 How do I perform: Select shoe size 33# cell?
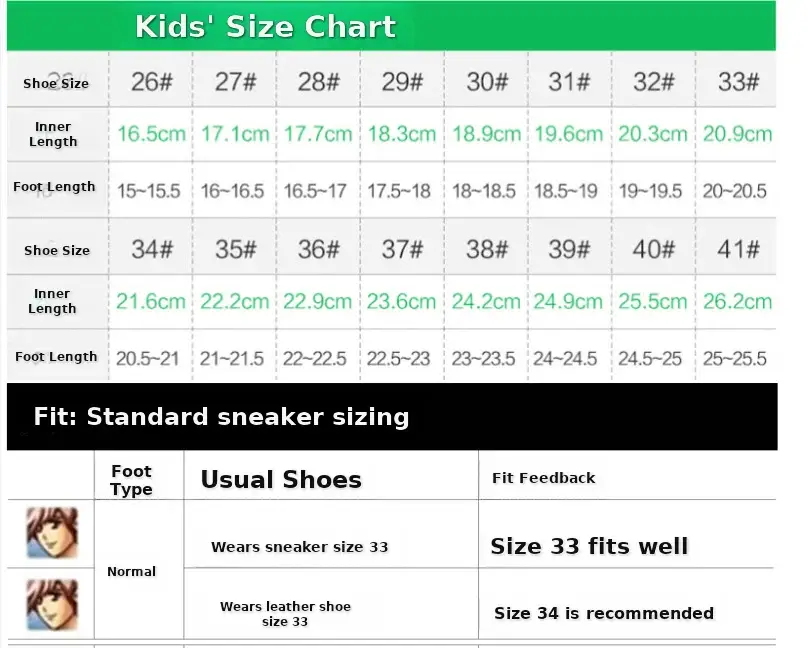point(738,81)
